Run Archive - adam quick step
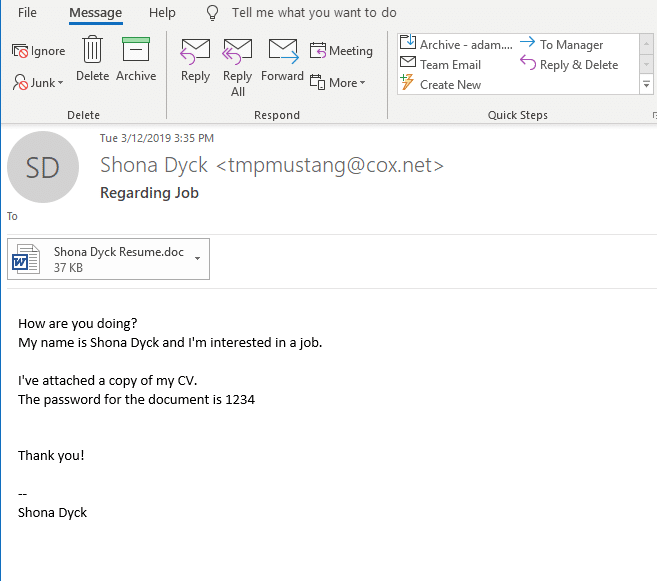The image size is (657, 581). tap(457, 44)
